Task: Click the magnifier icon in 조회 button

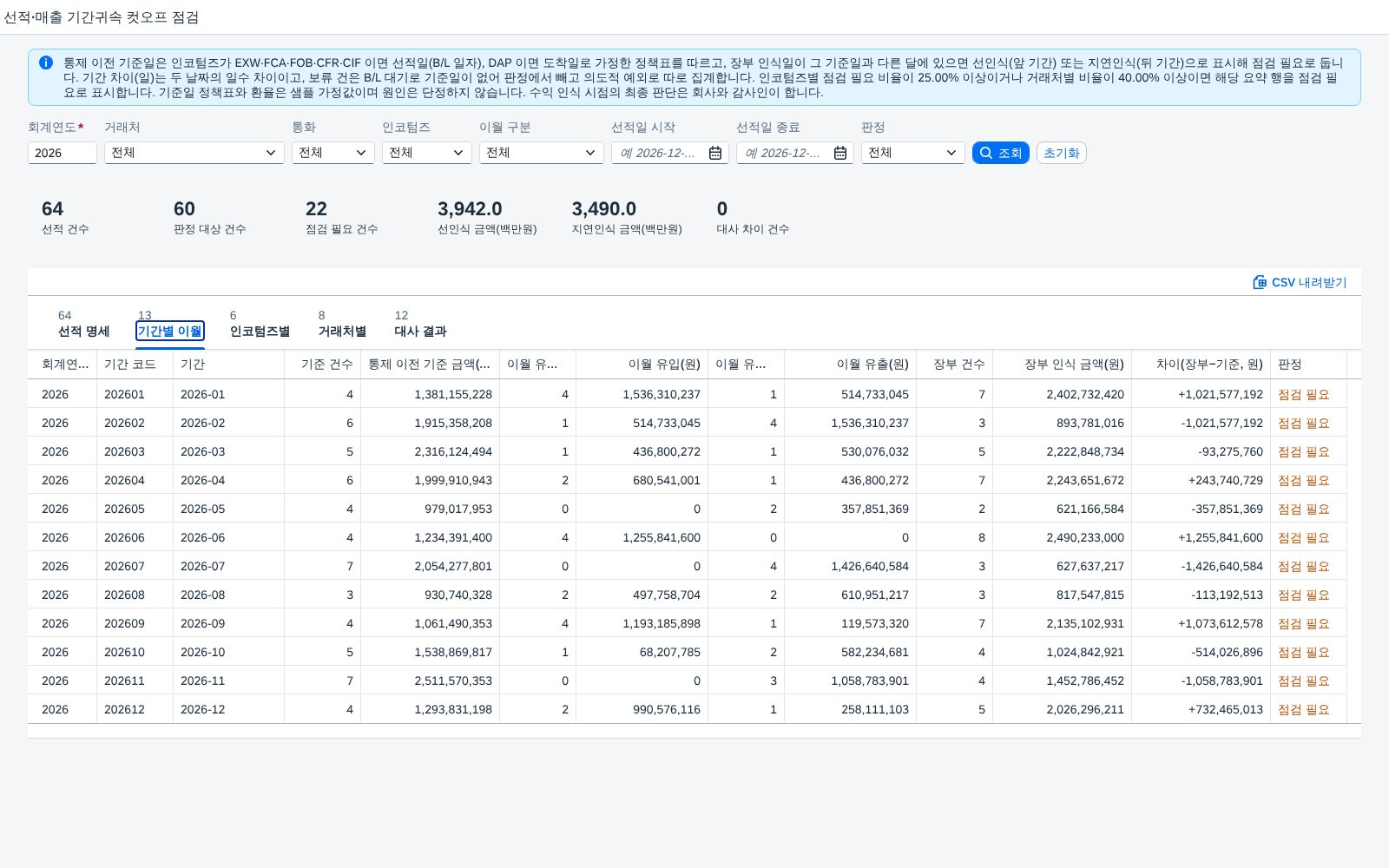Action: coord(986,153)
